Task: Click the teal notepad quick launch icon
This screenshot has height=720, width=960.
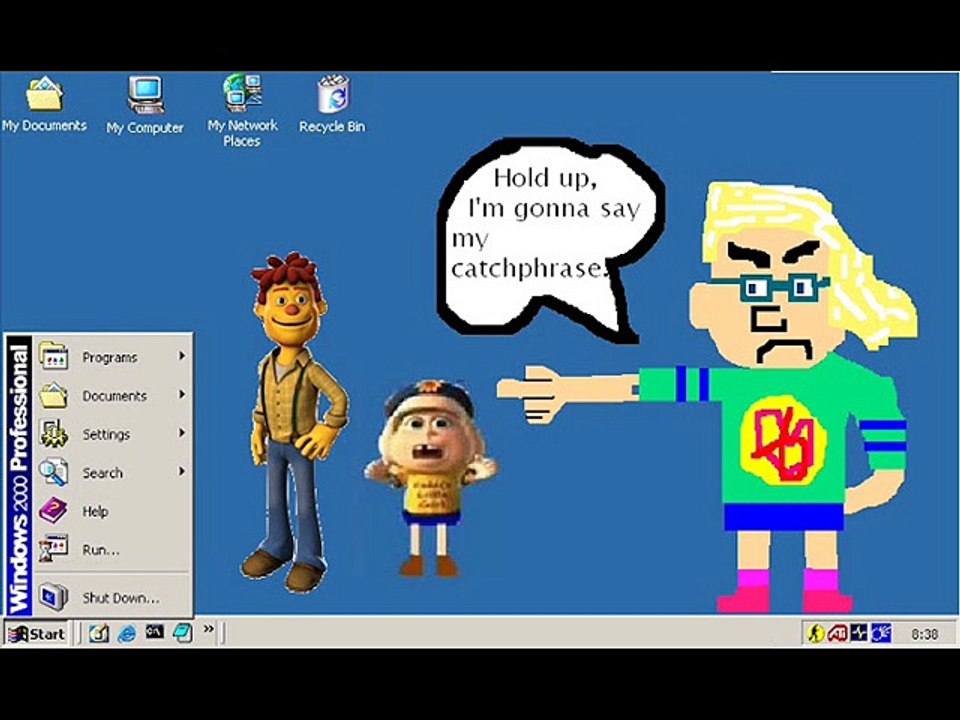Action: [x=182, y=632]
